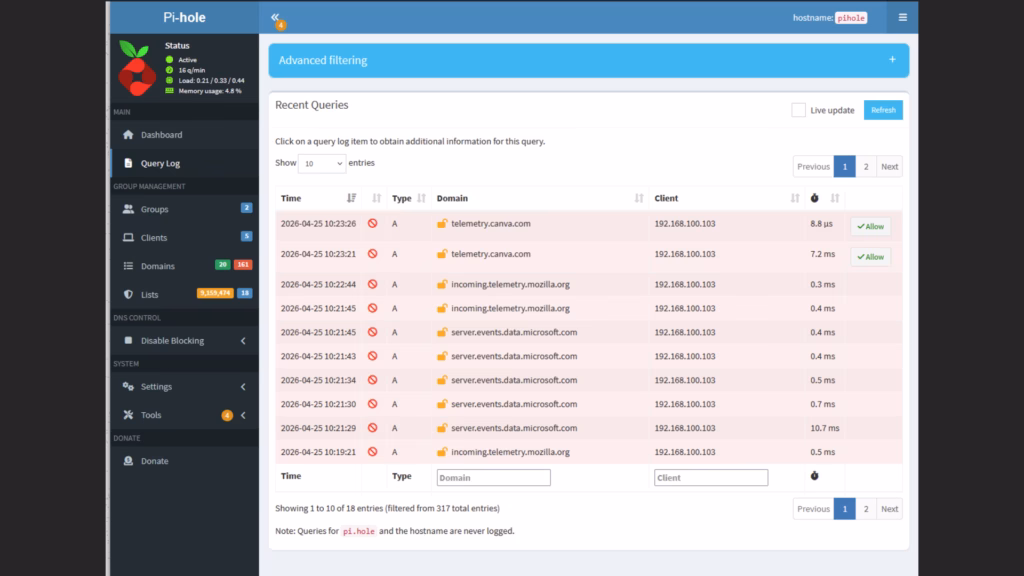
Task: Open Lists management page
Action: click(x=150, y=295)
